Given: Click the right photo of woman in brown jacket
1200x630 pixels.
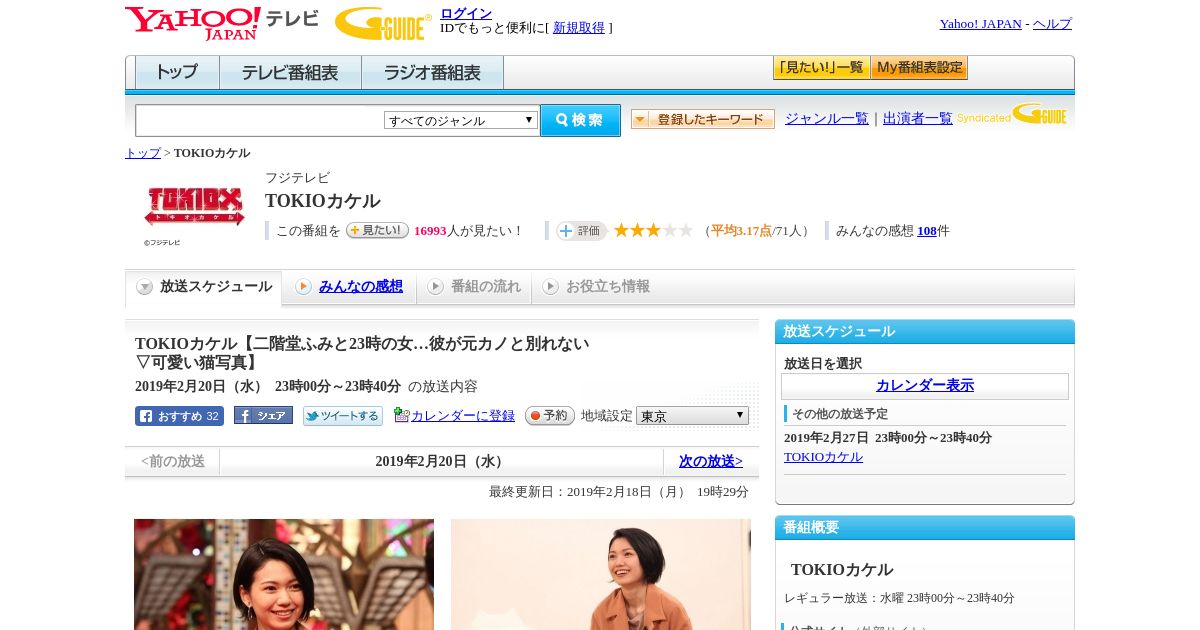Looking at the screenshot, I should (601, 574).
